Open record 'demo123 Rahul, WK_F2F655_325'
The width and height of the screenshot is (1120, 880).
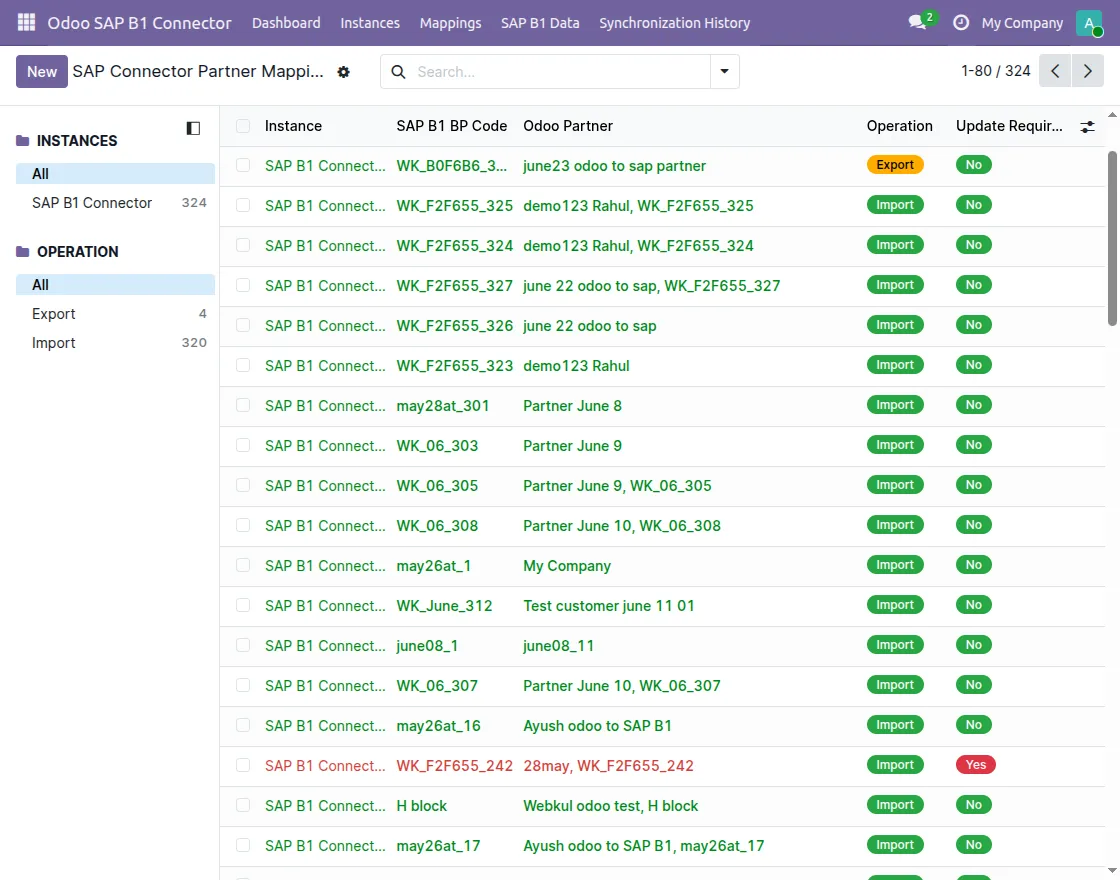(x=638, y=206)
